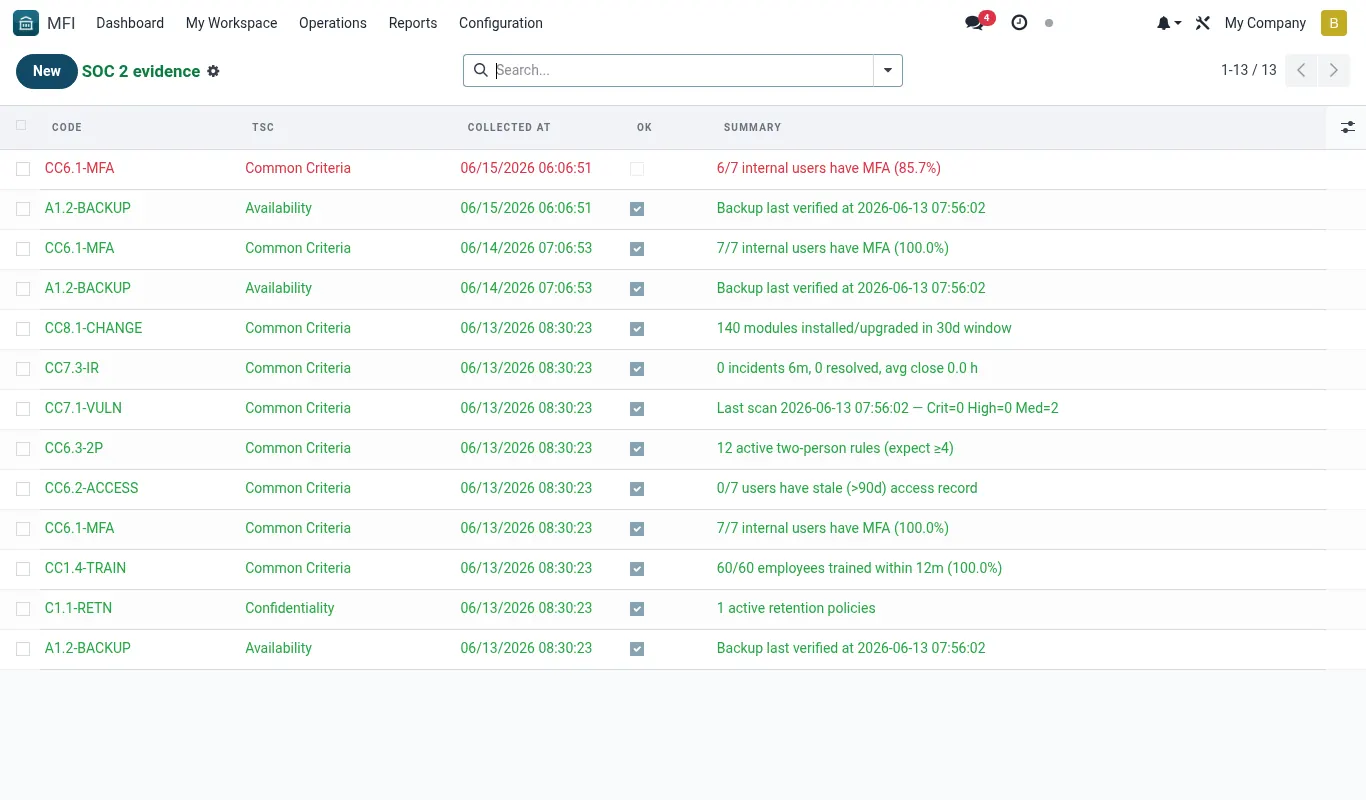This screenshot has height=800, width=1366.
Task: Open the column settings adjust icon
Action: (1348, 127)
